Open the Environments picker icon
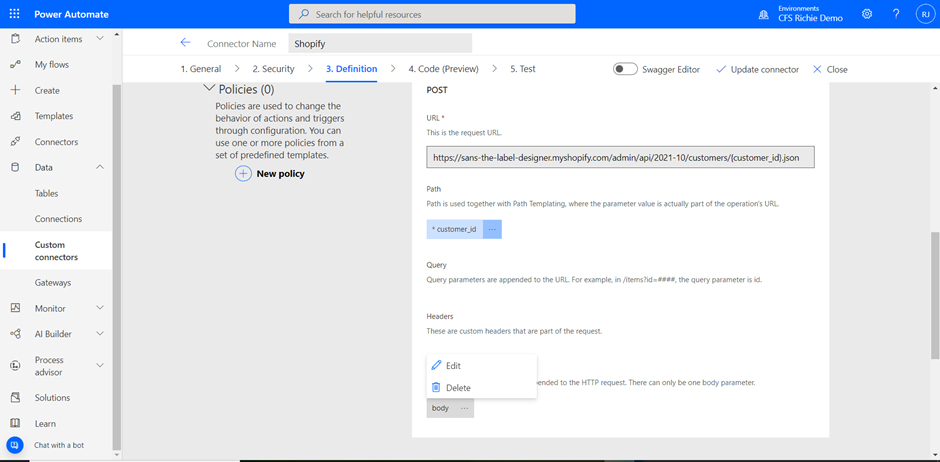This screenshot has height=462, width=940. coord(763,14)
